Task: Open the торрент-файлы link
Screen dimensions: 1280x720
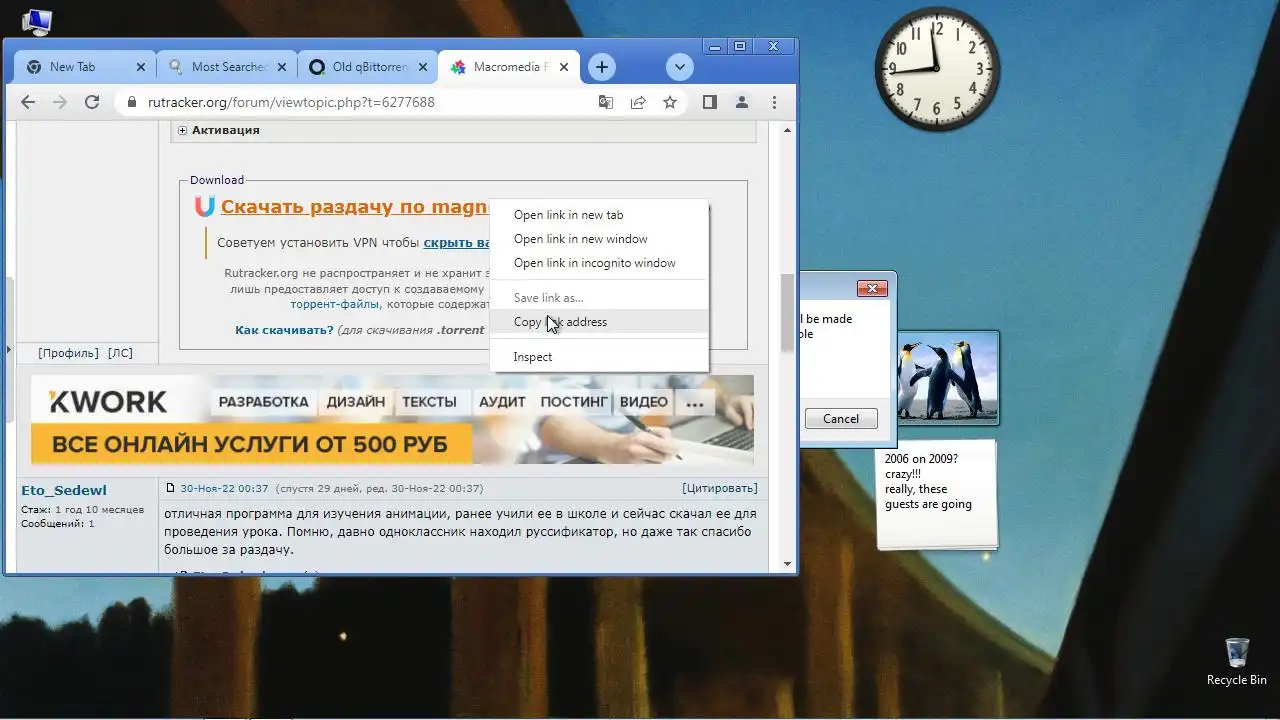Action: coord(334,304)
